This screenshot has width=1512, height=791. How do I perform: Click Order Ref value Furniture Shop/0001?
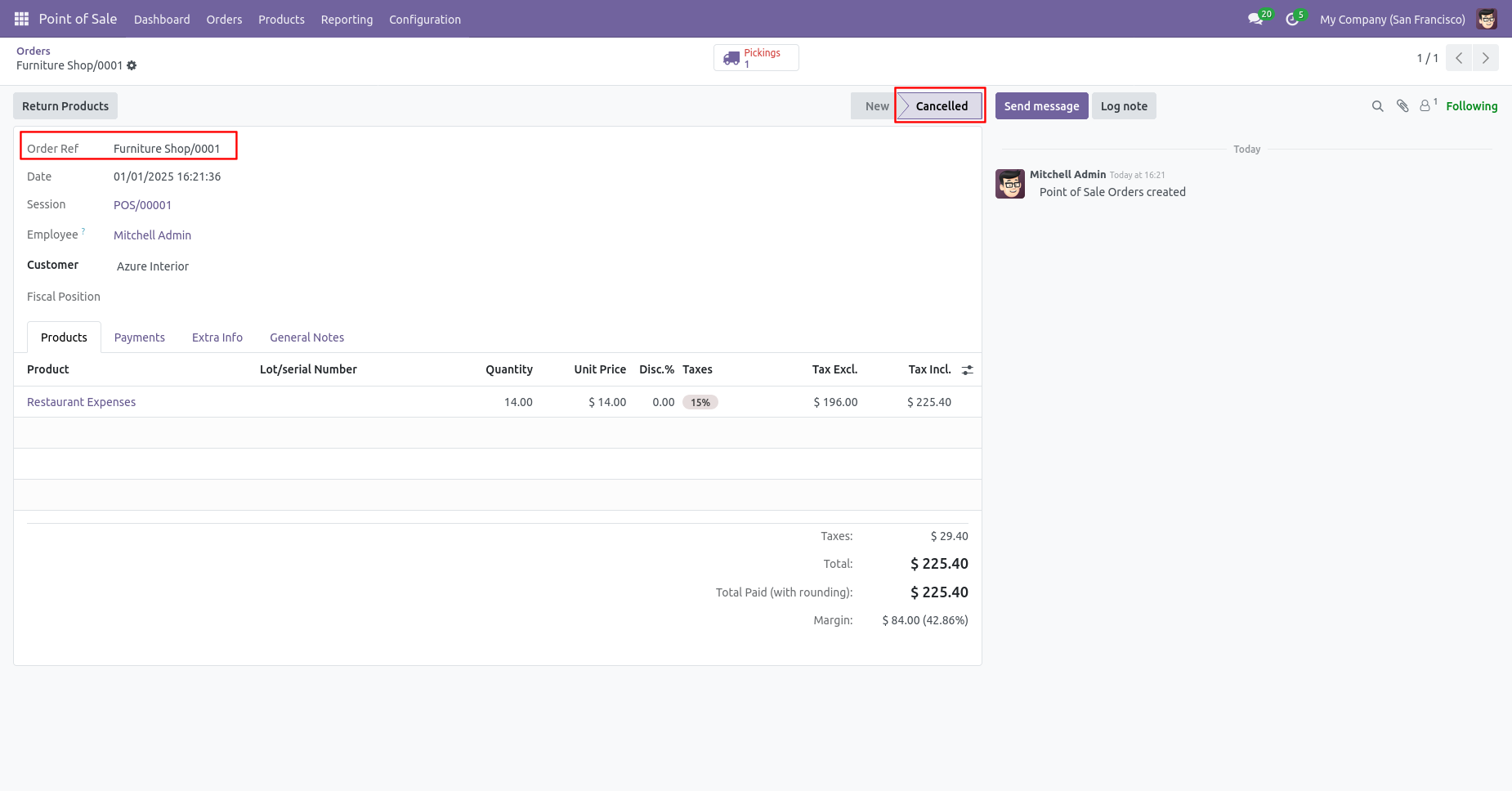pyautogui.click(x=167, y=149)
